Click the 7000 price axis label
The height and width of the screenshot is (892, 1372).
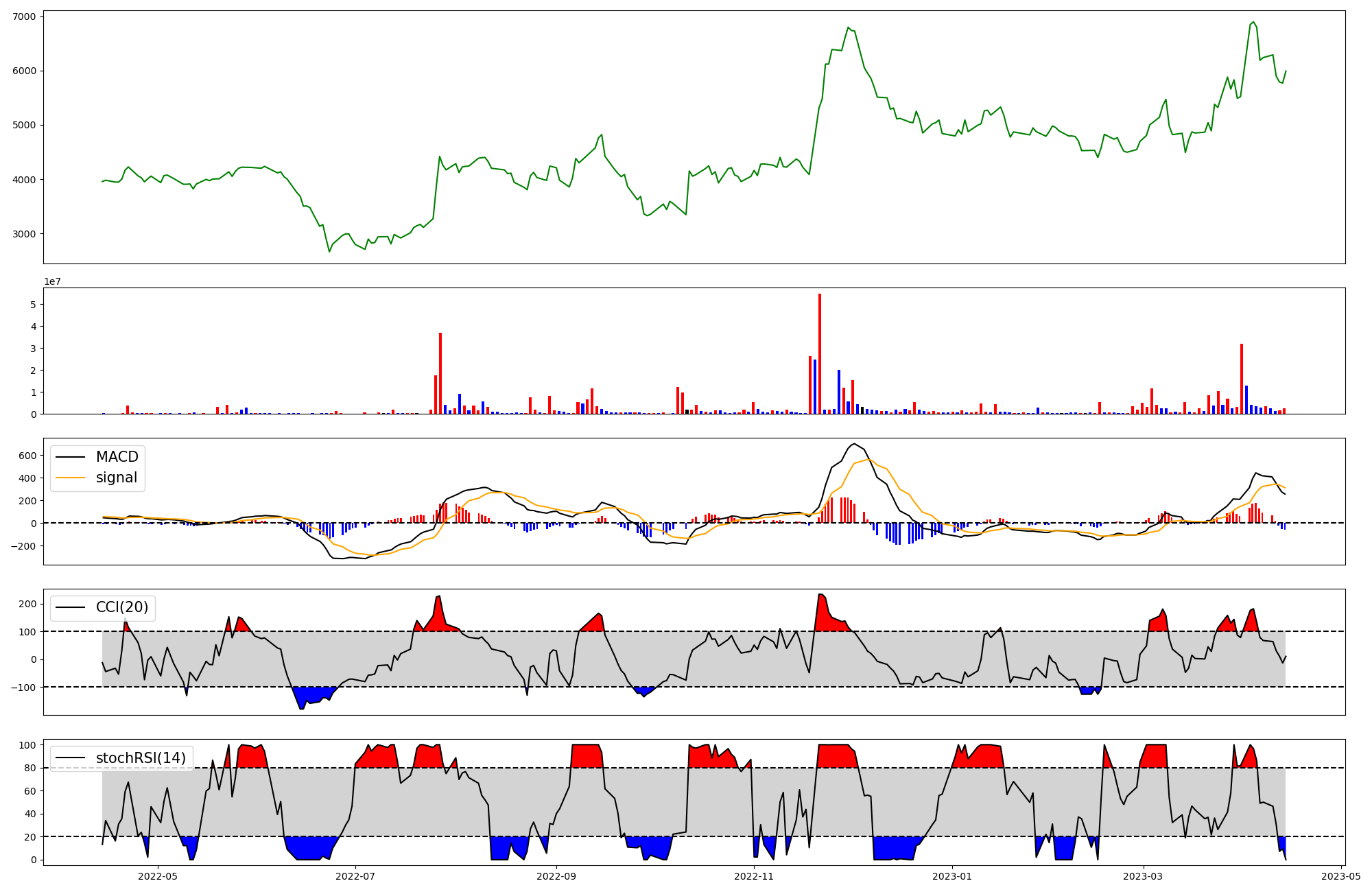point(25,16)
